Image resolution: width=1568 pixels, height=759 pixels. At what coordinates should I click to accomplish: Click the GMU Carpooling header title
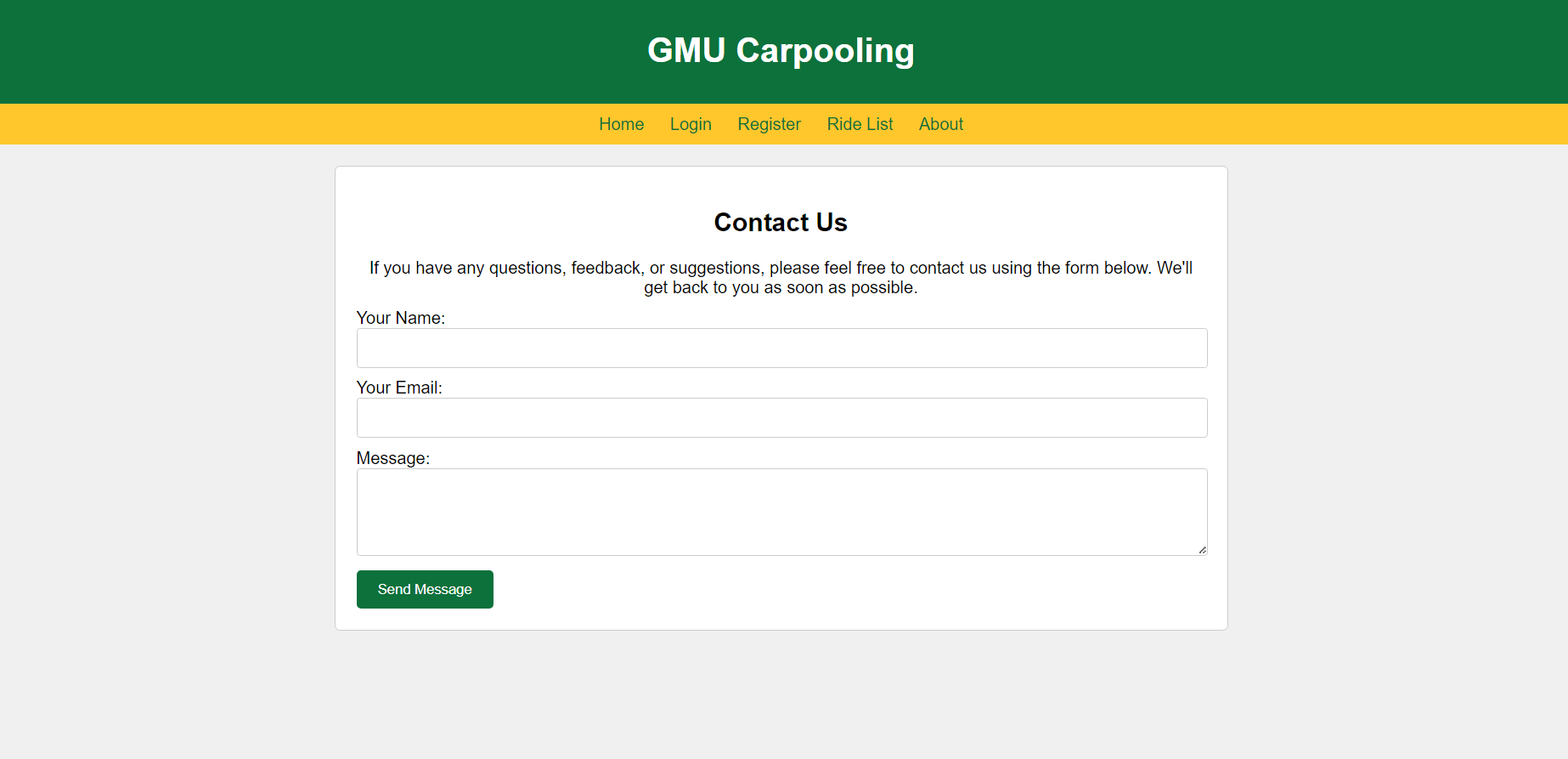click(781, 50)
